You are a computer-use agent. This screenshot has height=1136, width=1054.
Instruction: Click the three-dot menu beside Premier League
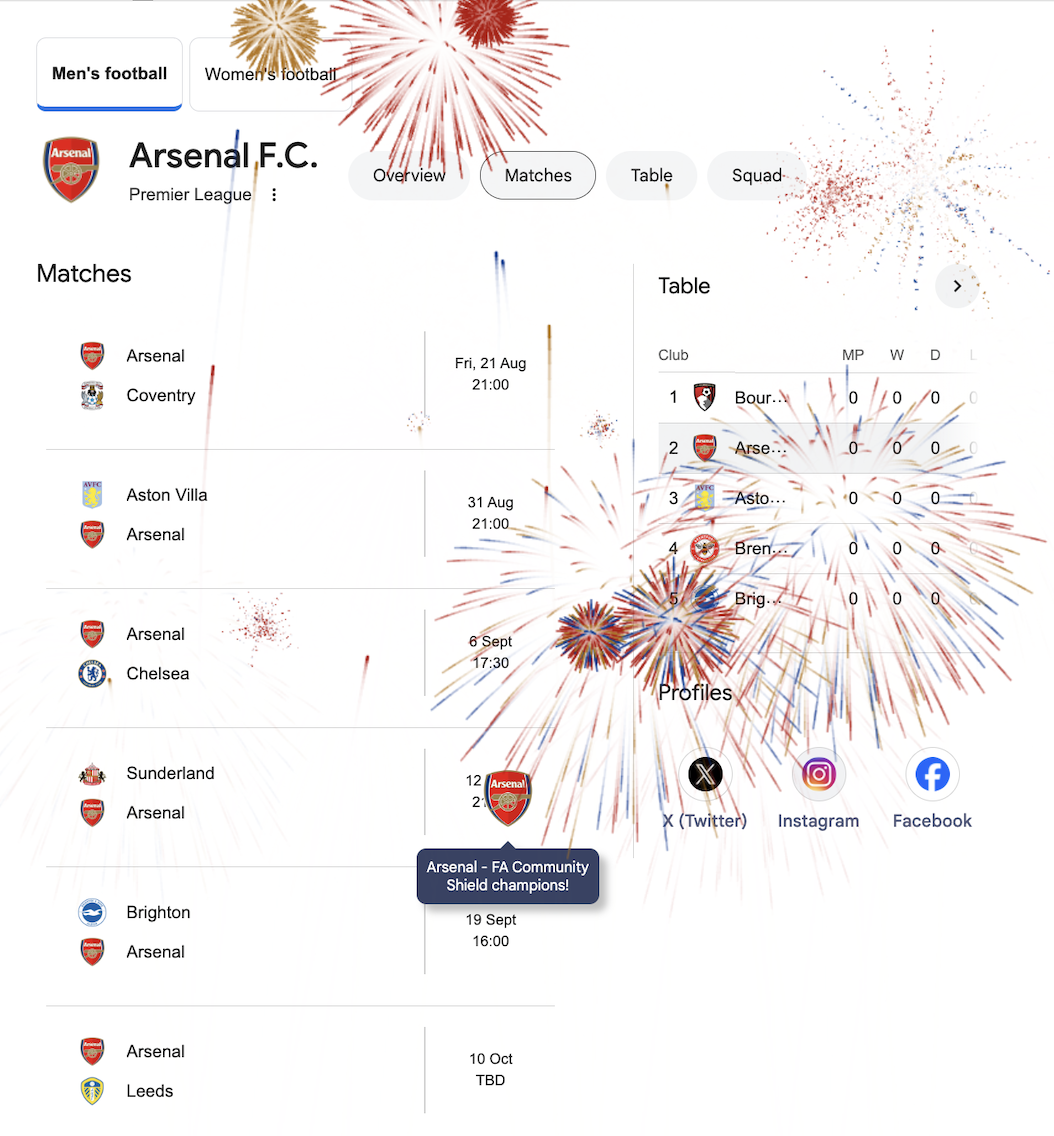pyautogui.click(x=274, y=195)
